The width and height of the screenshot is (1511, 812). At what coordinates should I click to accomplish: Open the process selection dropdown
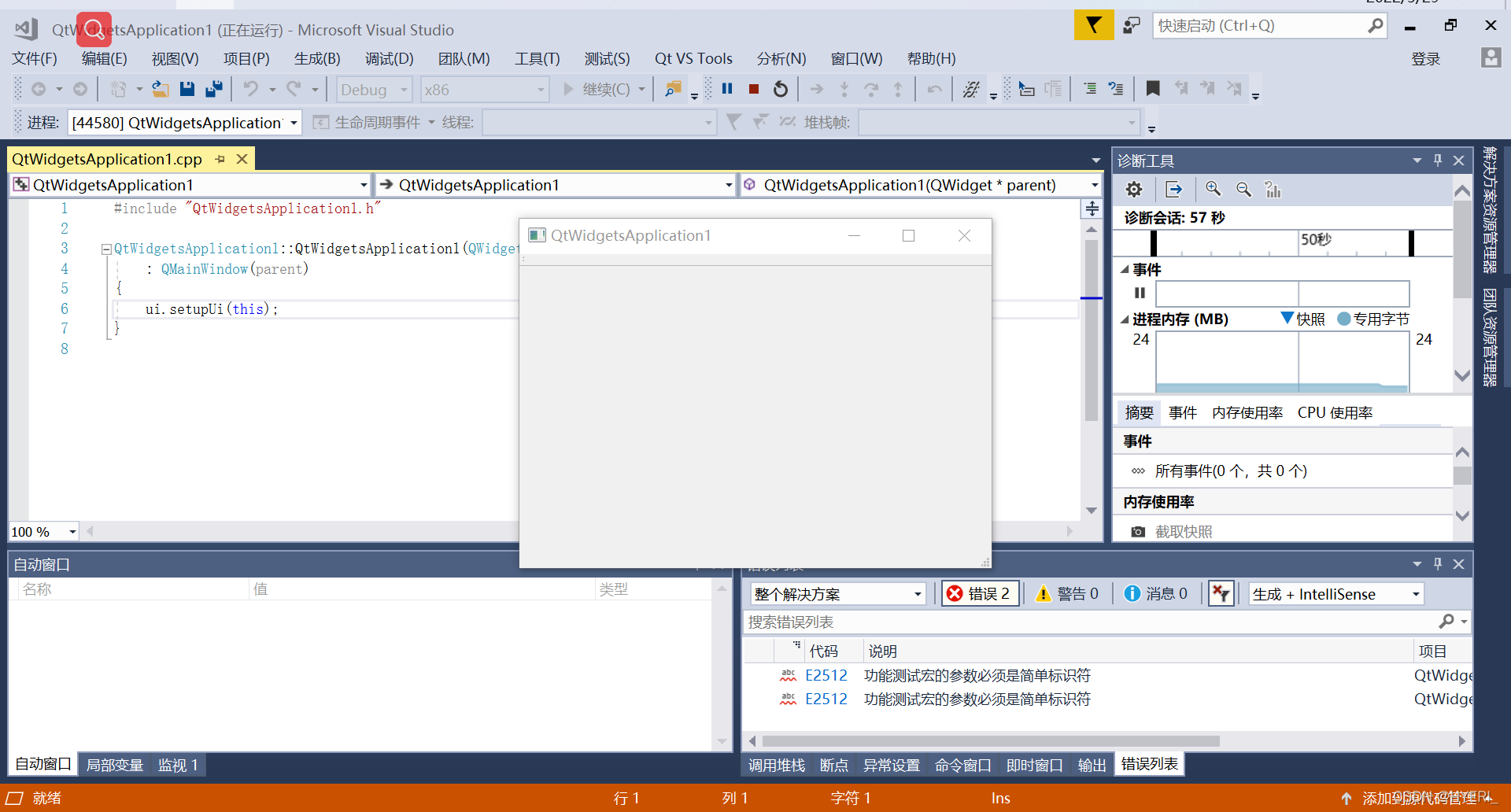click(x=185, y=123)
